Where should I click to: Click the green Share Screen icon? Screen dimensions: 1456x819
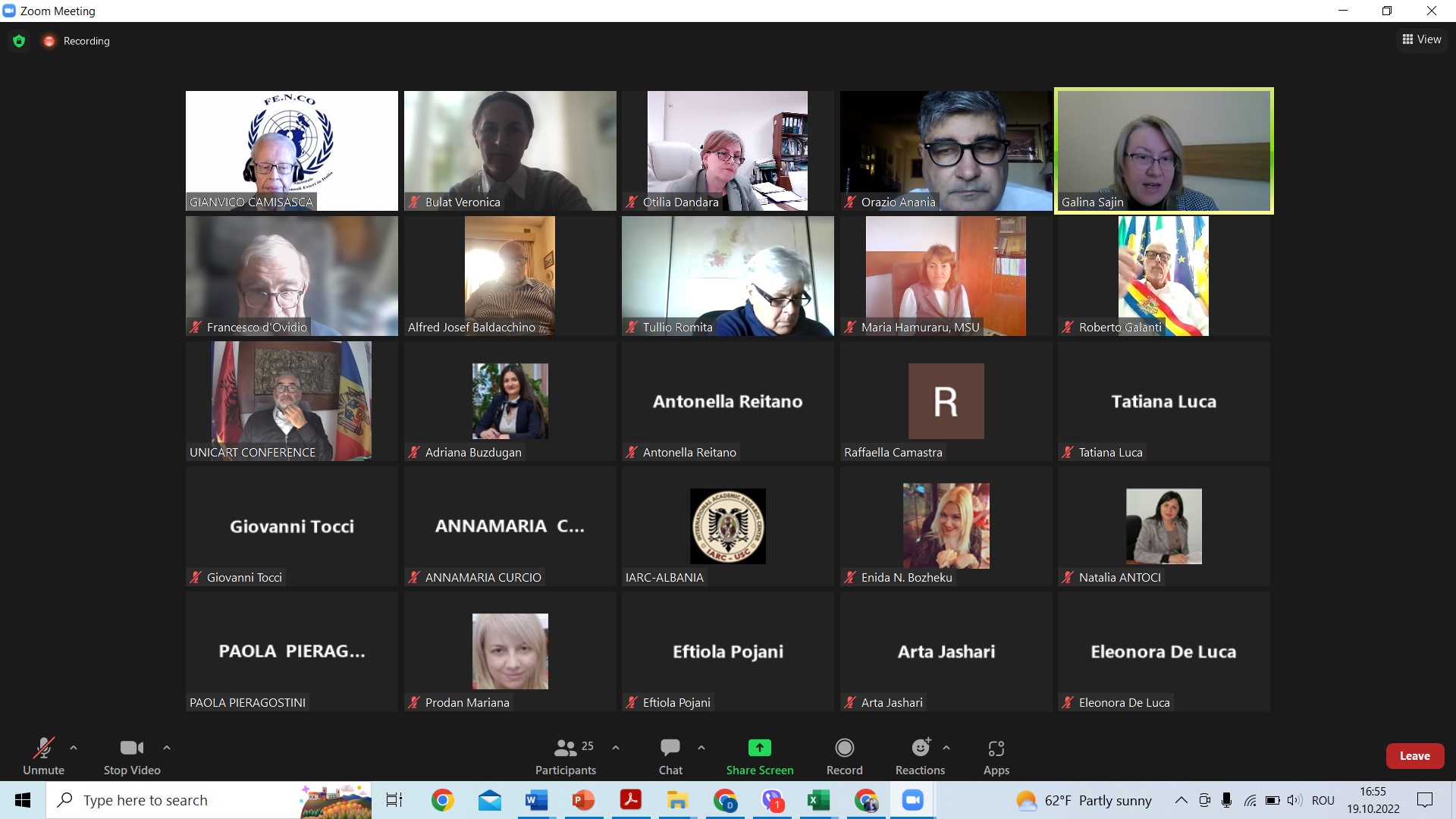click(759, 748)
